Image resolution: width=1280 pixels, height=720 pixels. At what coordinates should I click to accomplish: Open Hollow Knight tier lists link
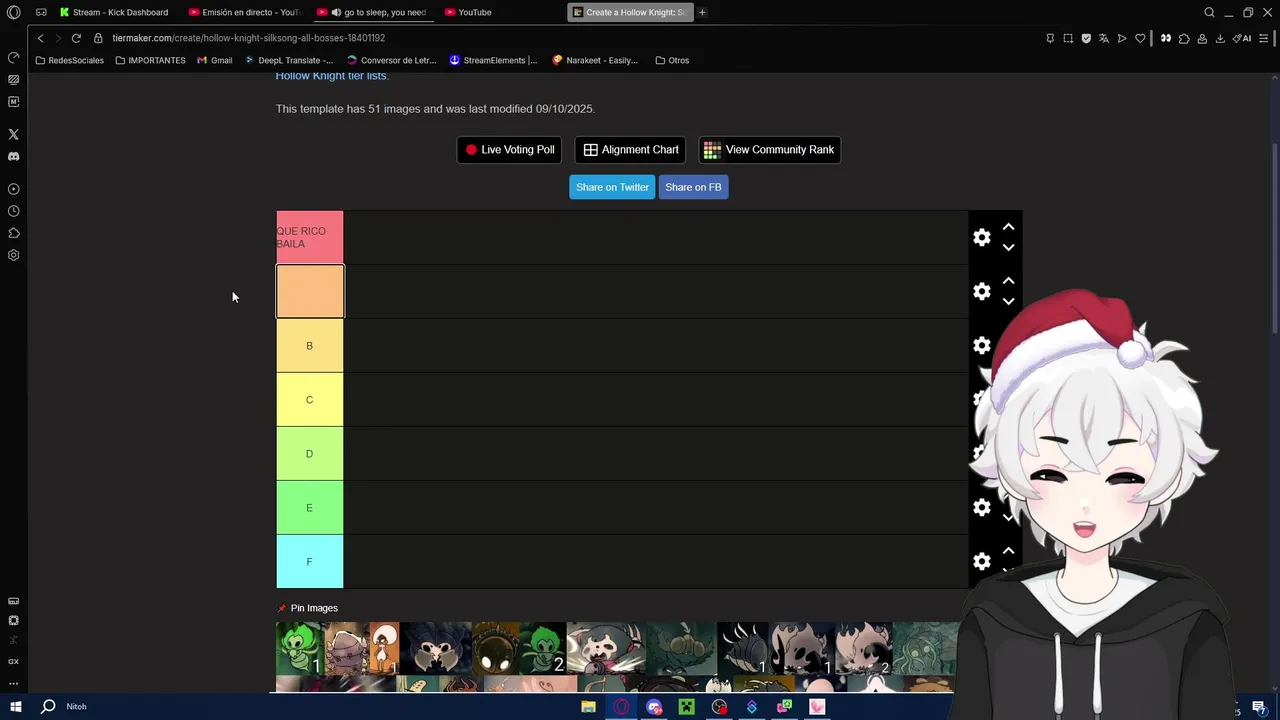[332, 76]
